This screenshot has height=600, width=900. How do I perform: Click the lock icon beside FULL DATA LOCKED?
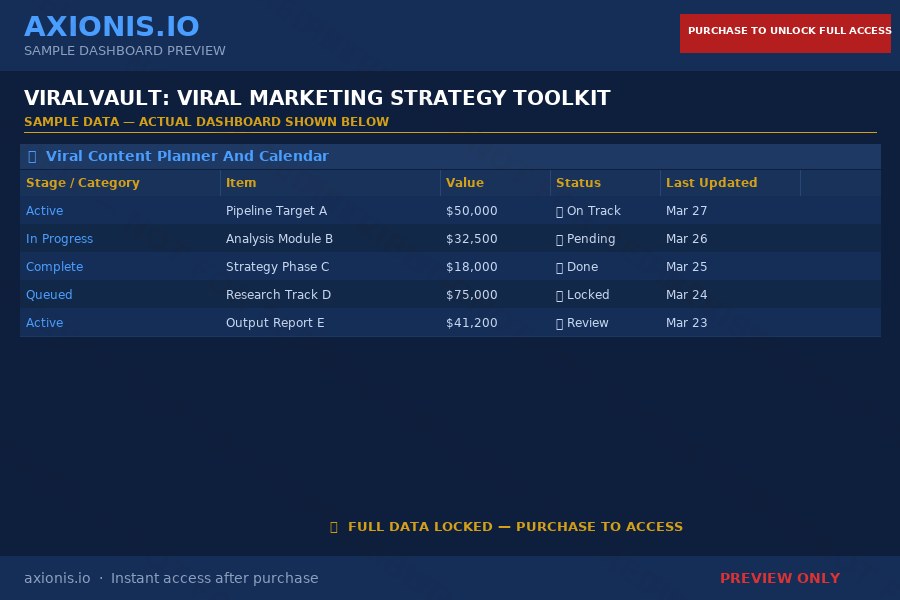[334, 527]
